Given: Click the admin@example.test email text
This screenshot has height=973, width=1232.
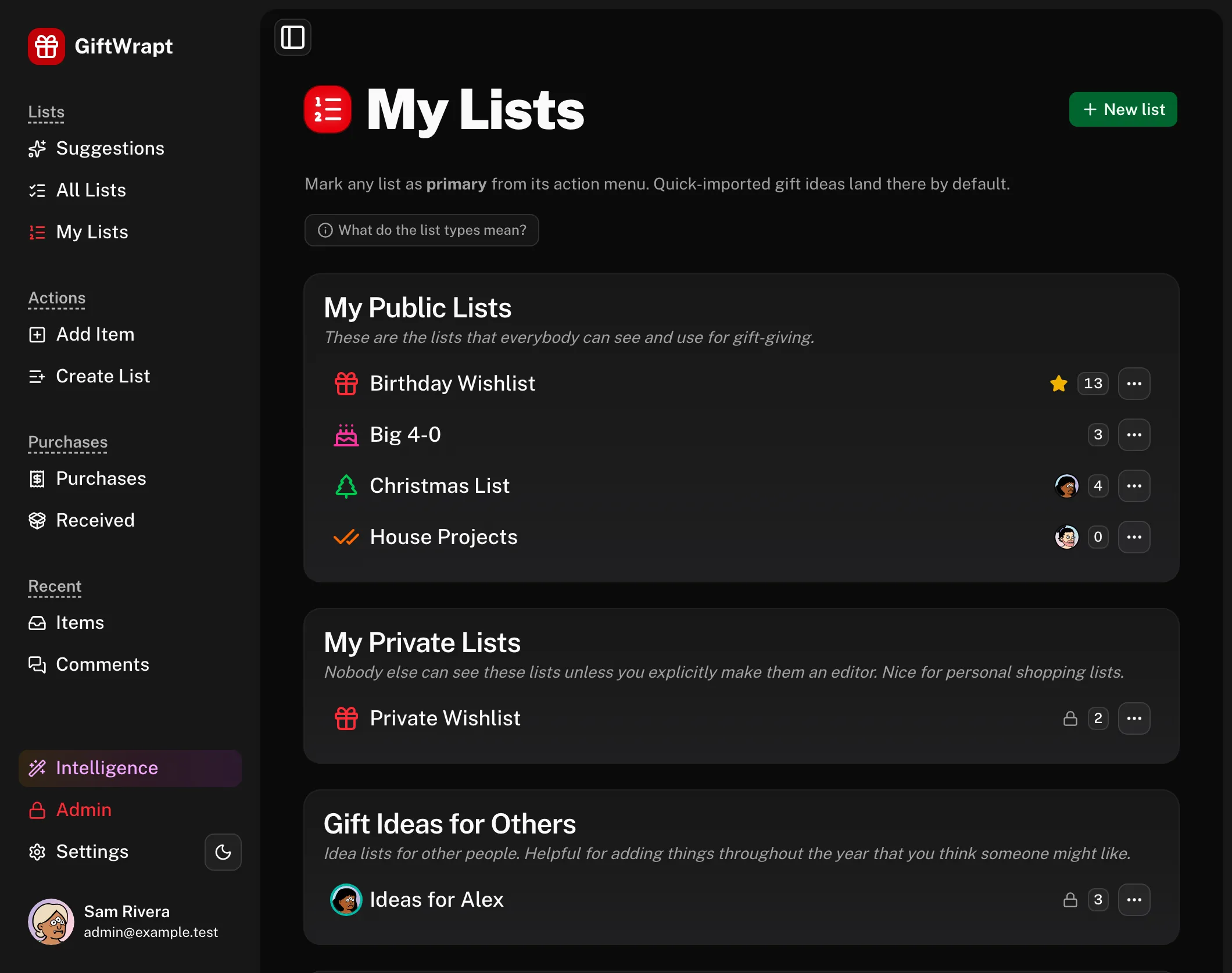Looking at the screenshot, I should (x=151, y=932).
